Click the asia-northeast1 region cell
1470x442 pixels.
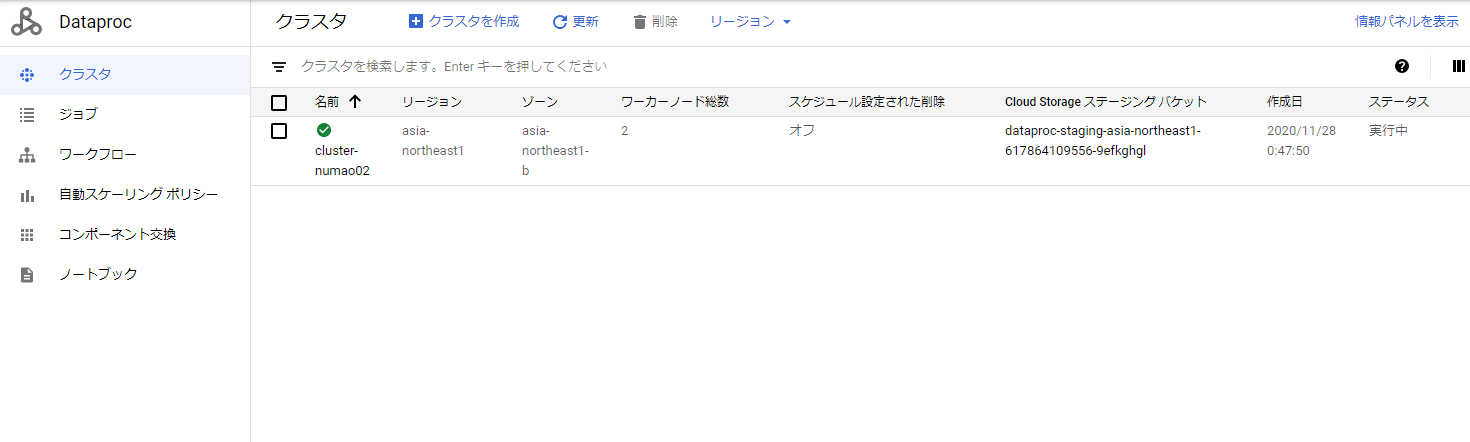coord(433,141)
